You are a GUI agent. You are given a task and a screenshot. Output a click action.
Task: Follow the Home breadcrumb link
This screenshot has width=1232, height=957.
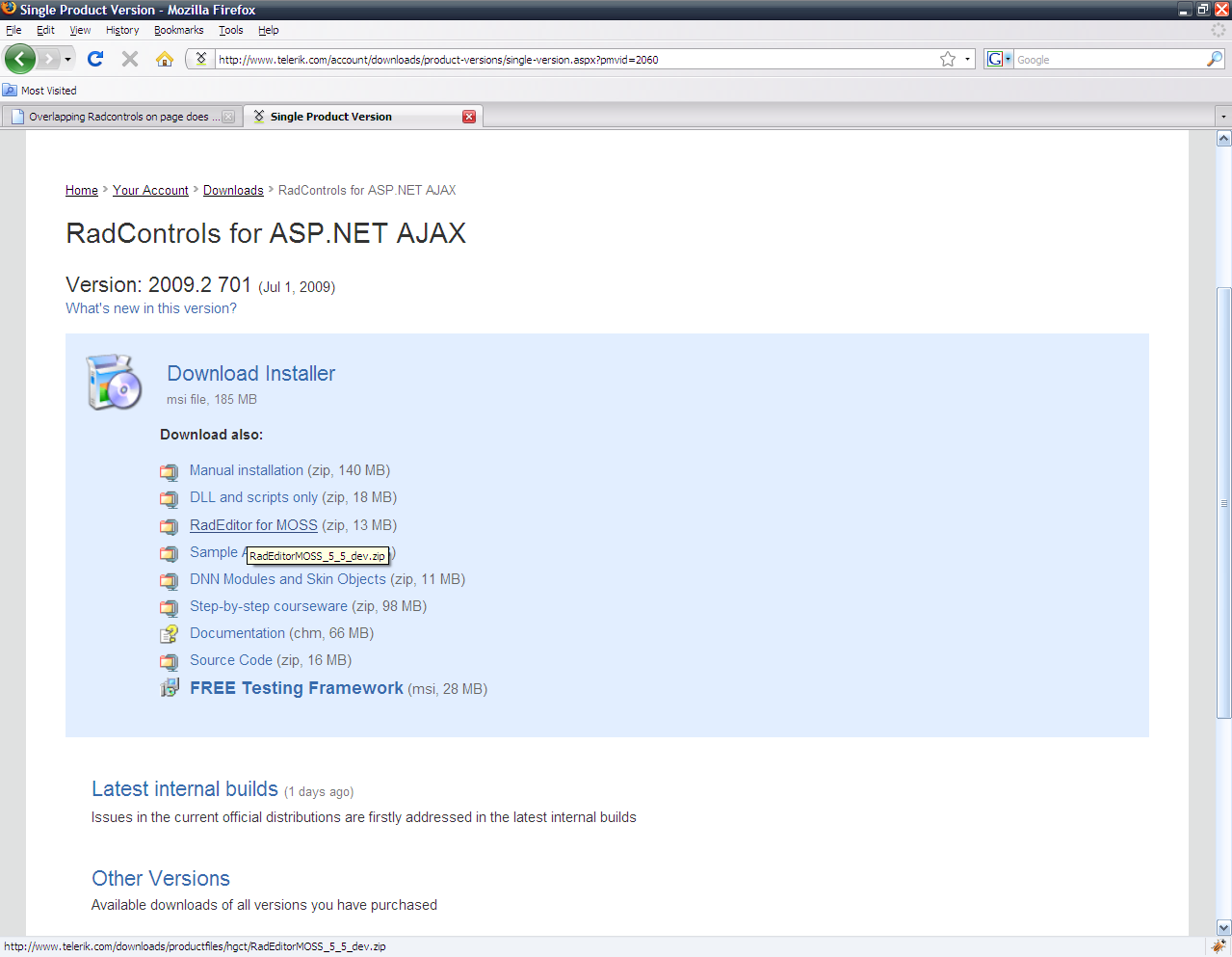[82, 190]
